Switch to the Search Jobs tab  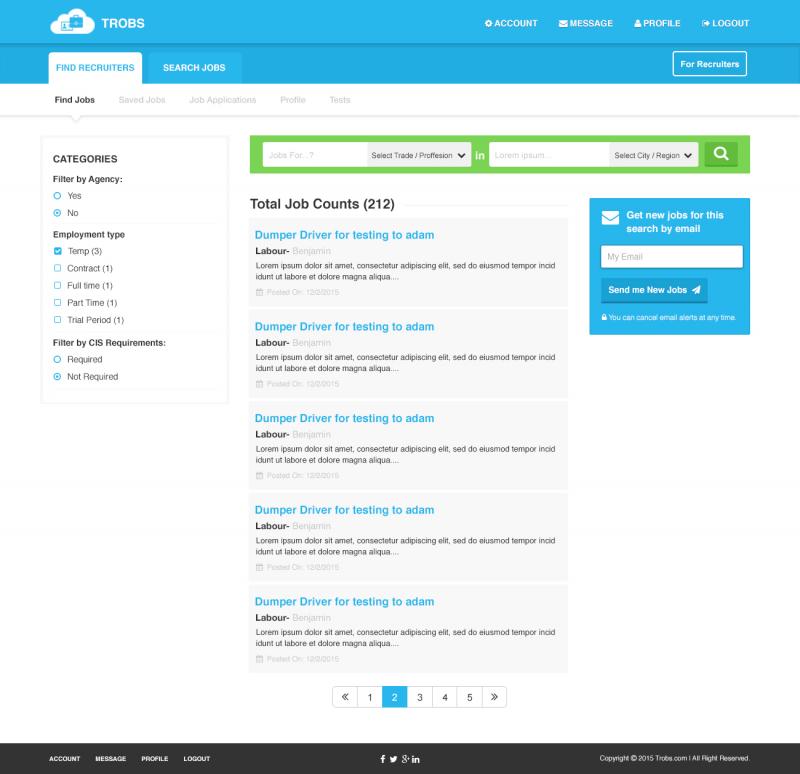pos(194,68)
